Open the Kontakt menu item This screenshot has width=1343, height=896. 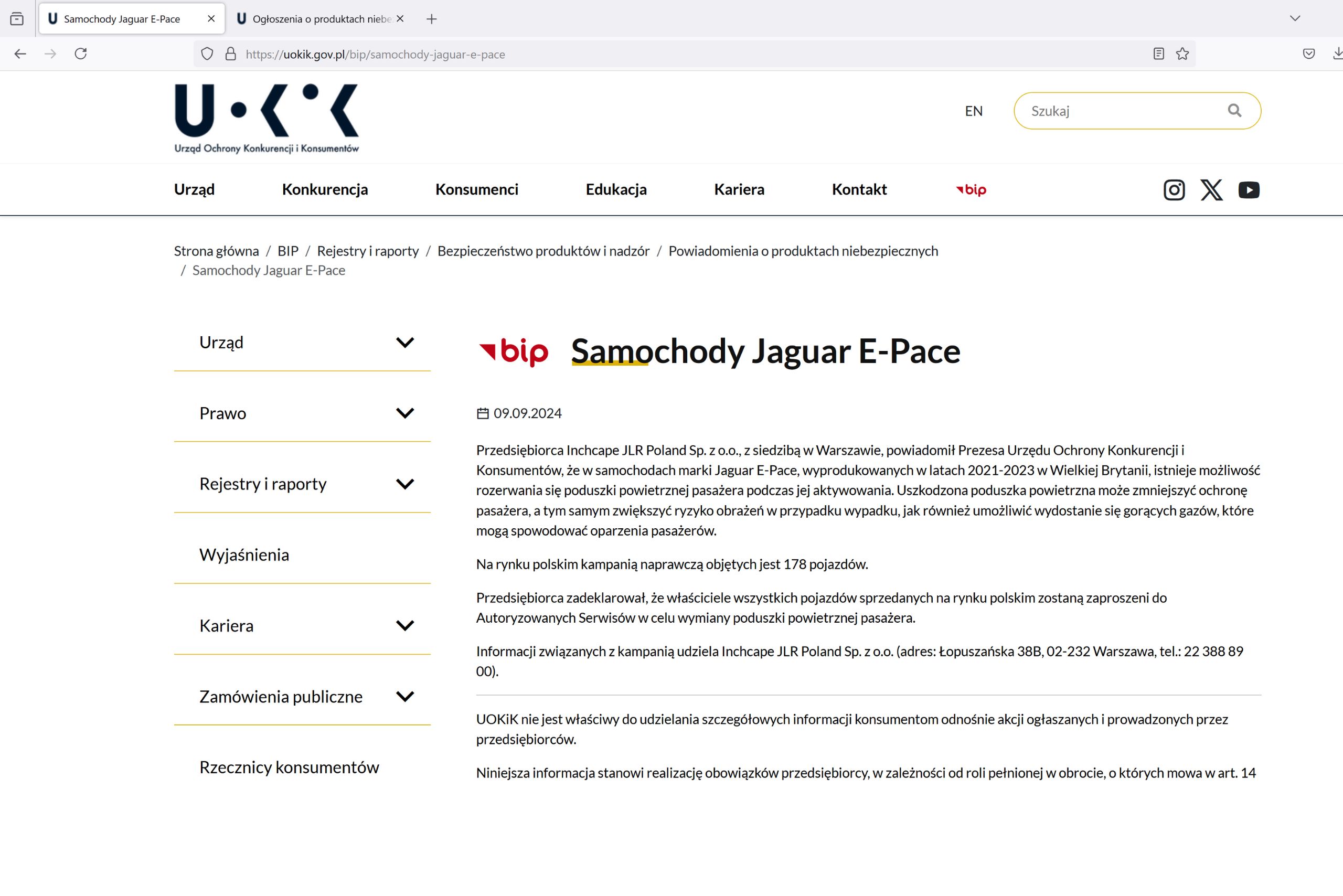[x=859, y=189]
